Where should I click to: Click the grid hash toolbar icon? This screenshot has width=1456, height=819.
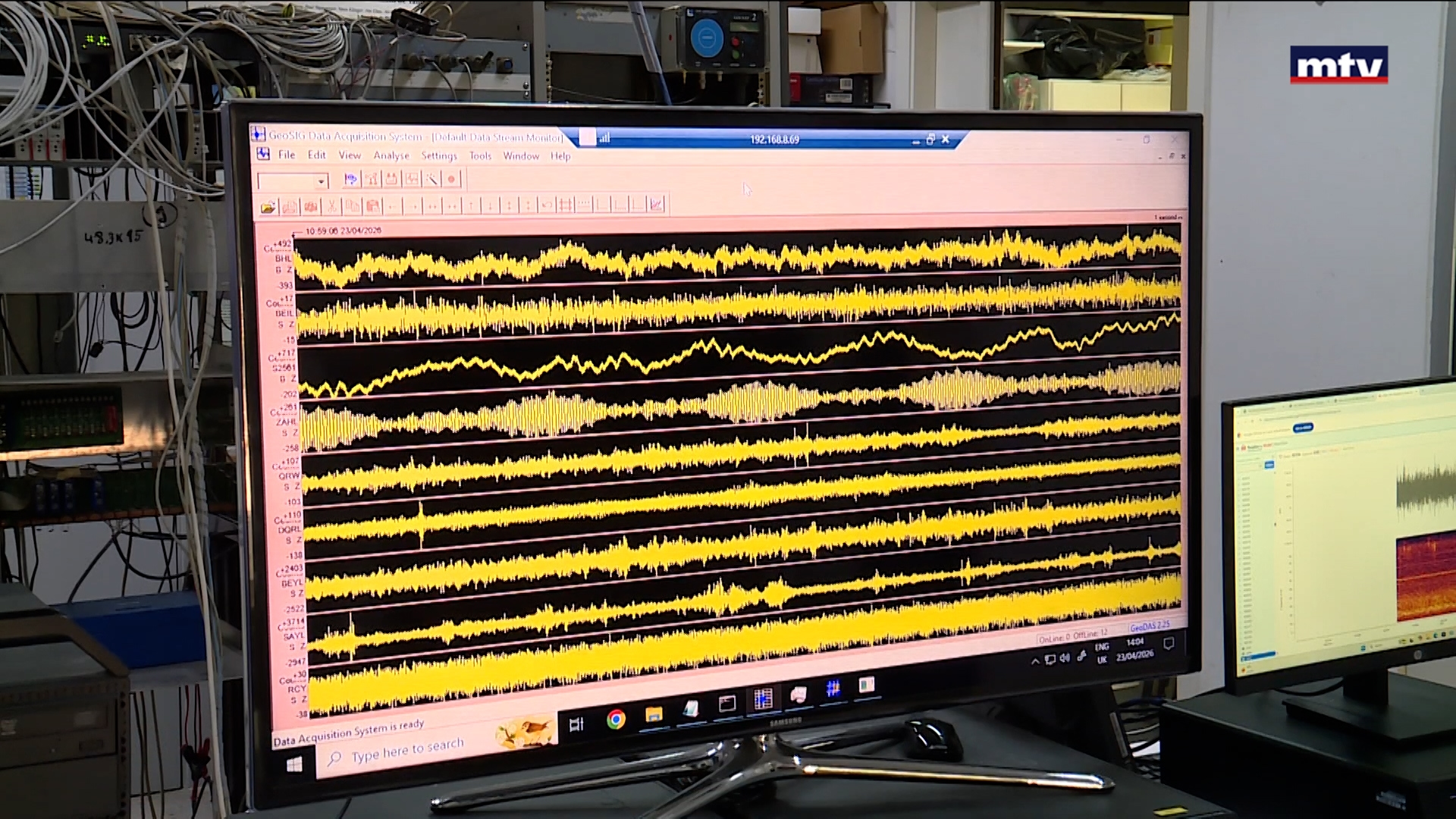[565, 205]
